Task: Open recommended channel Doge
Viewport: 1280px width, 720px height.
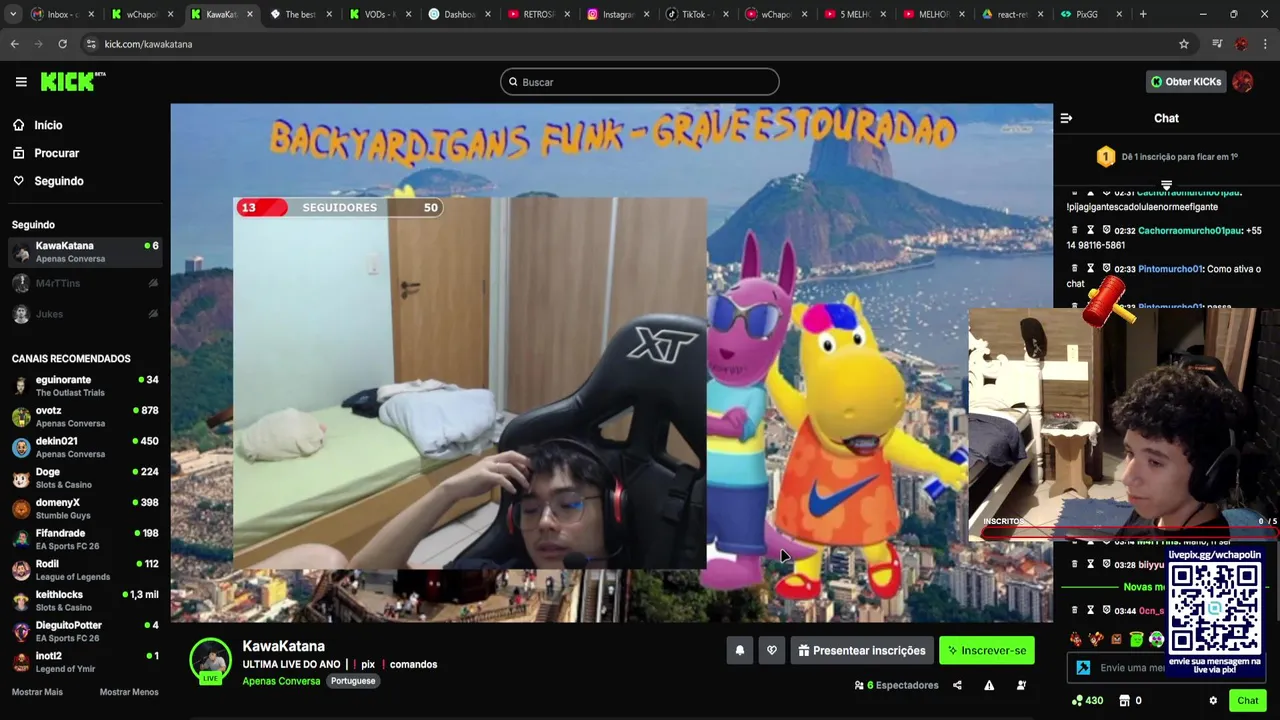Action: tap(85, 478)
